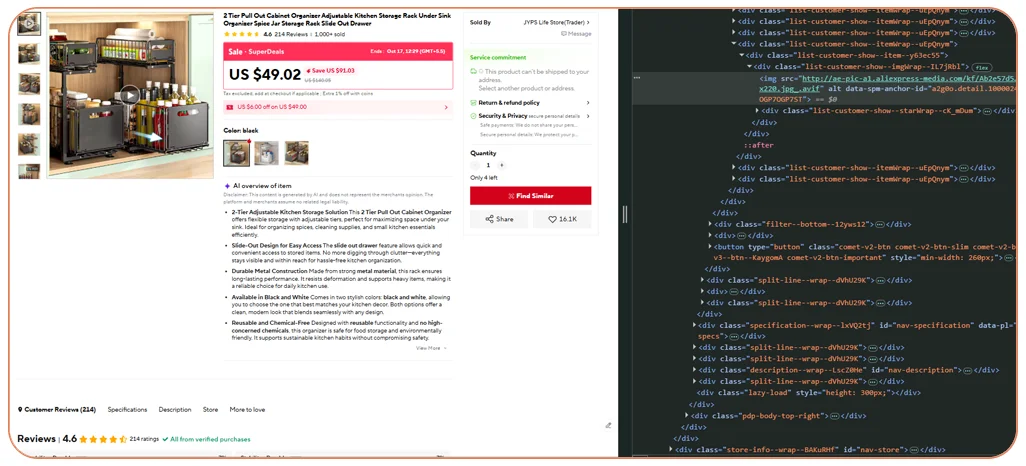1026x466 pixels.
Task: Click the Return & refund policy link
Action: click(x=509, y=103)
